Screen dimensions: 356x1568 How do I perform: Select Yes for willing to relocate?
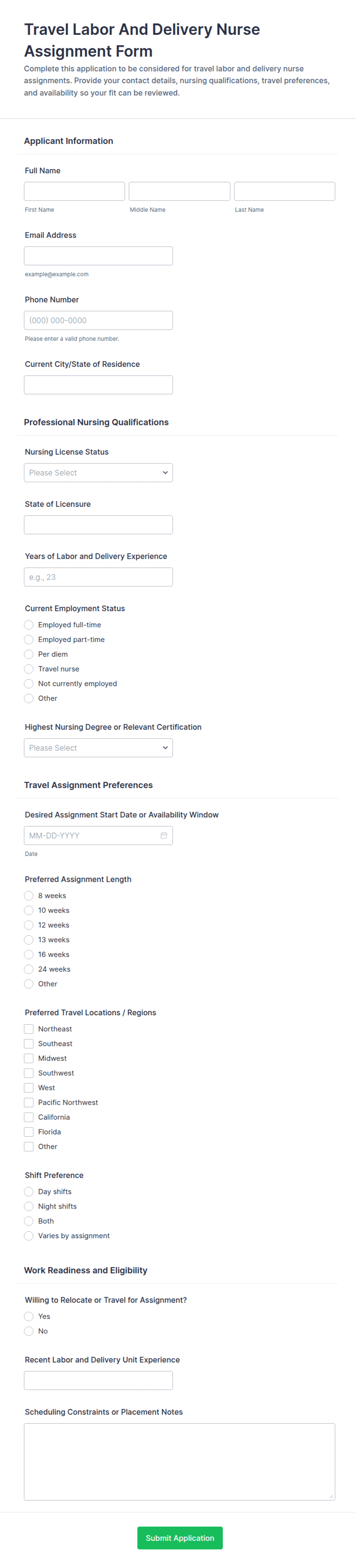[29, 1317]
